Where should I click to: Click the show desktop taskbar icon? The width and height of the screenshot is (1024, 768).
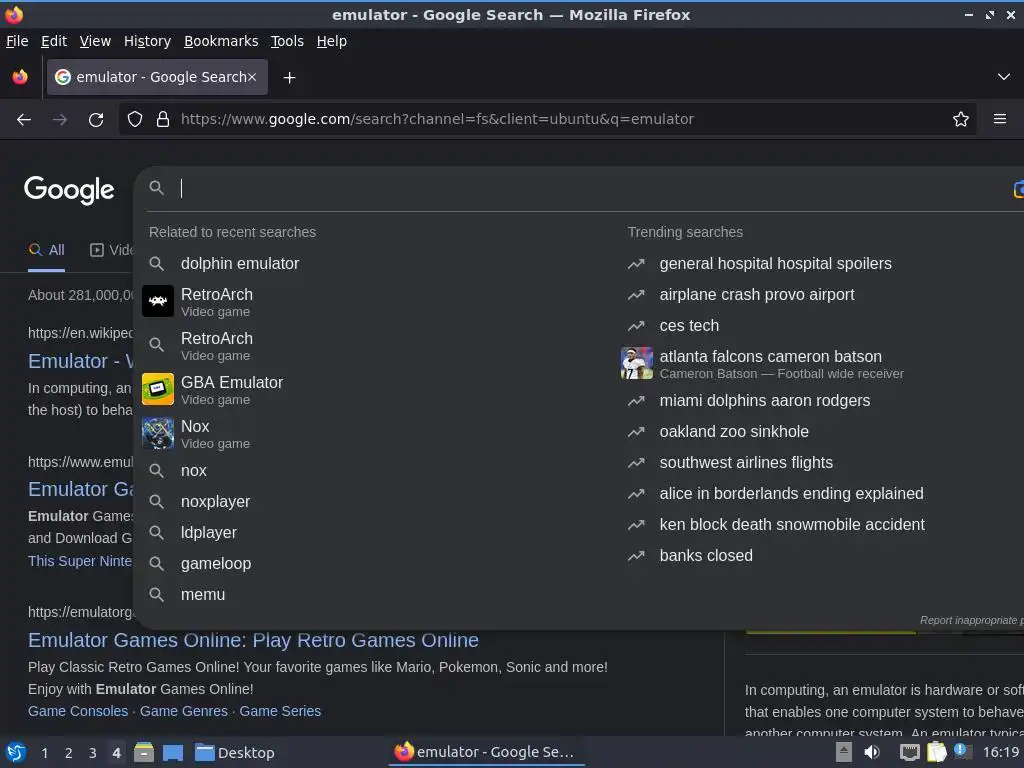pyautogui.click(x=172, y=753)
